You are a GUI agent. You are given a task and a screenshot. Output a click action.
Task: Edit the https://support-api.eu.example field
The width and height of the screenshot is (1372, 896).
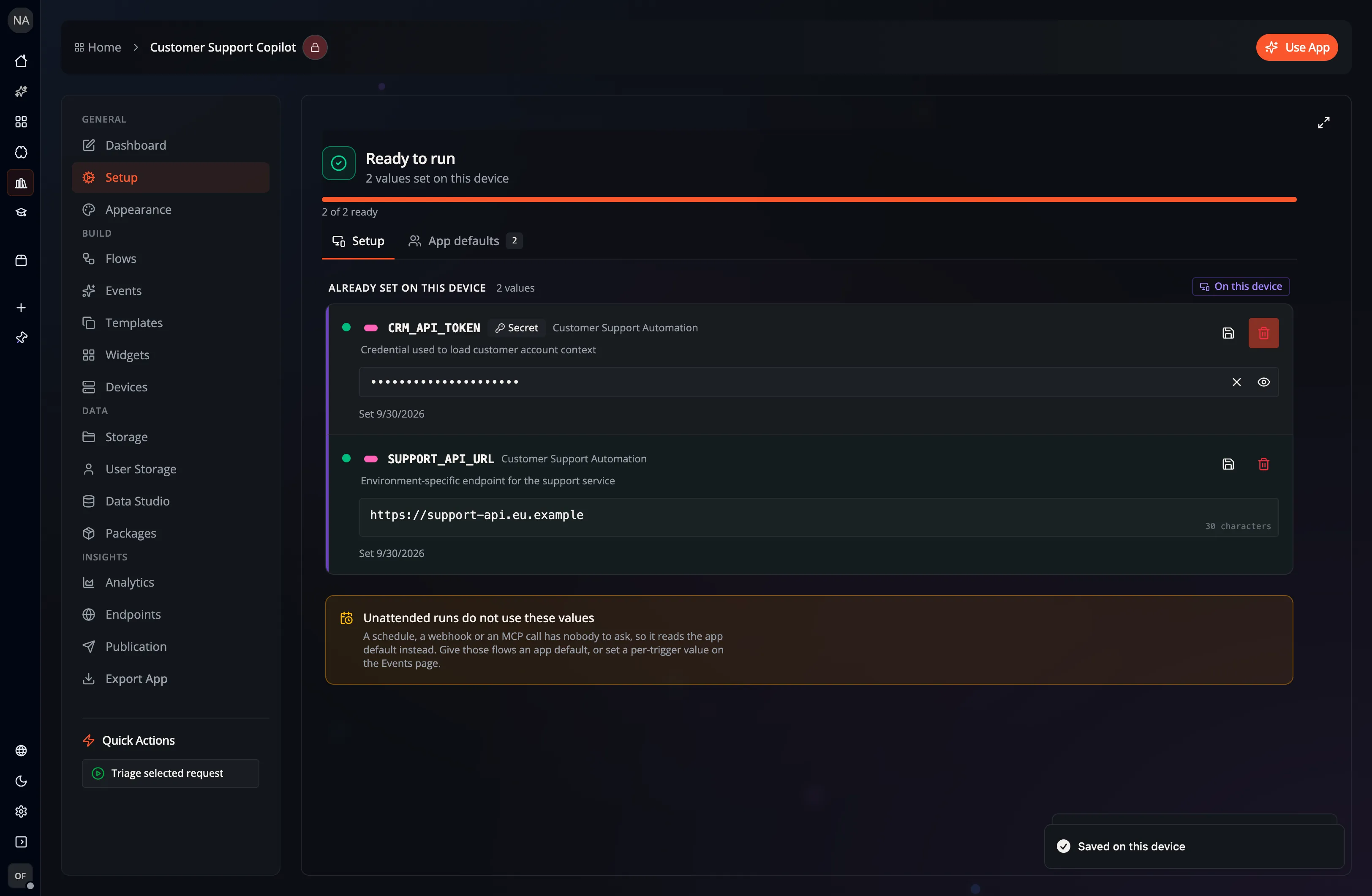(819, 517)
